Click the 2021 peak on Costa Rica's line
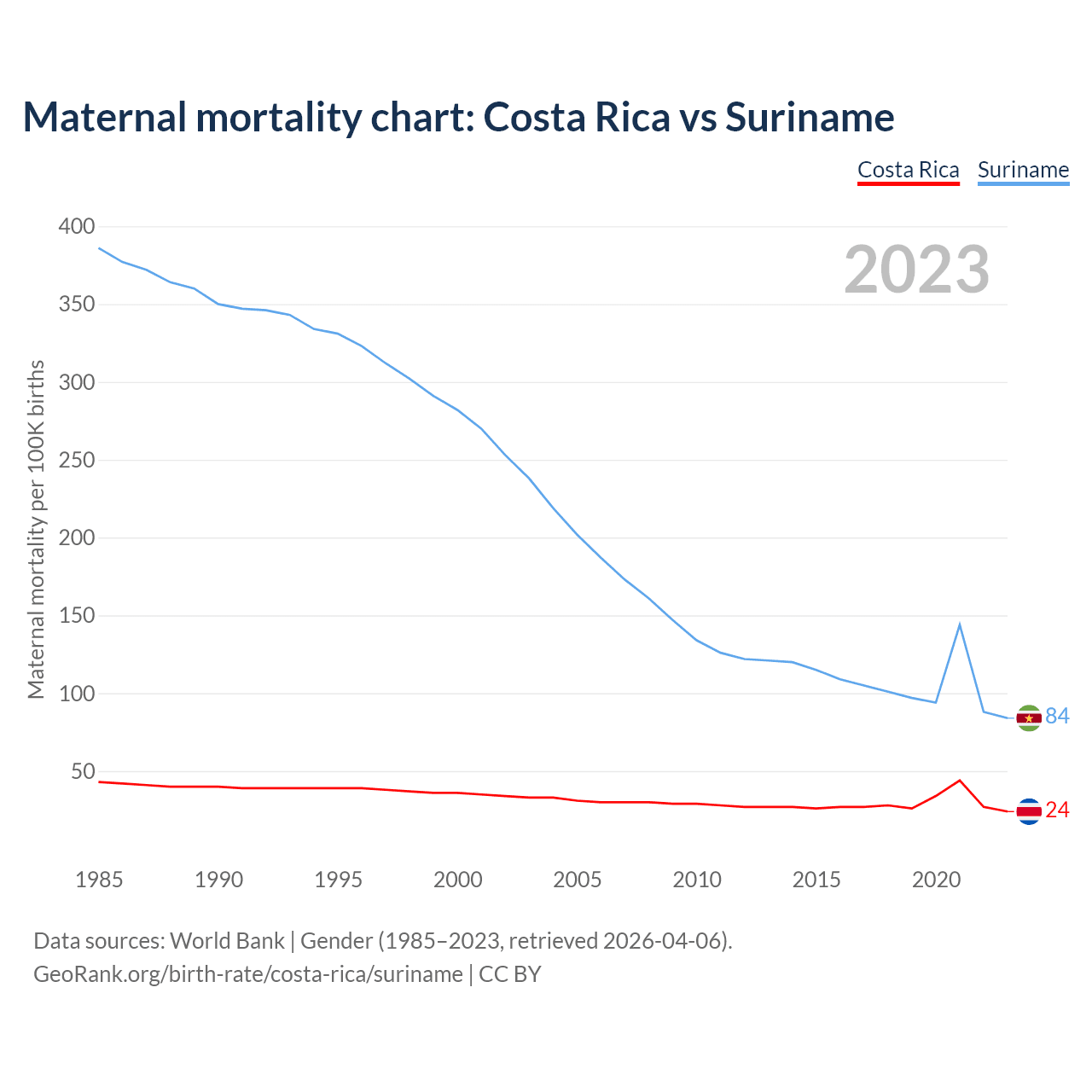 click(960, 781)
